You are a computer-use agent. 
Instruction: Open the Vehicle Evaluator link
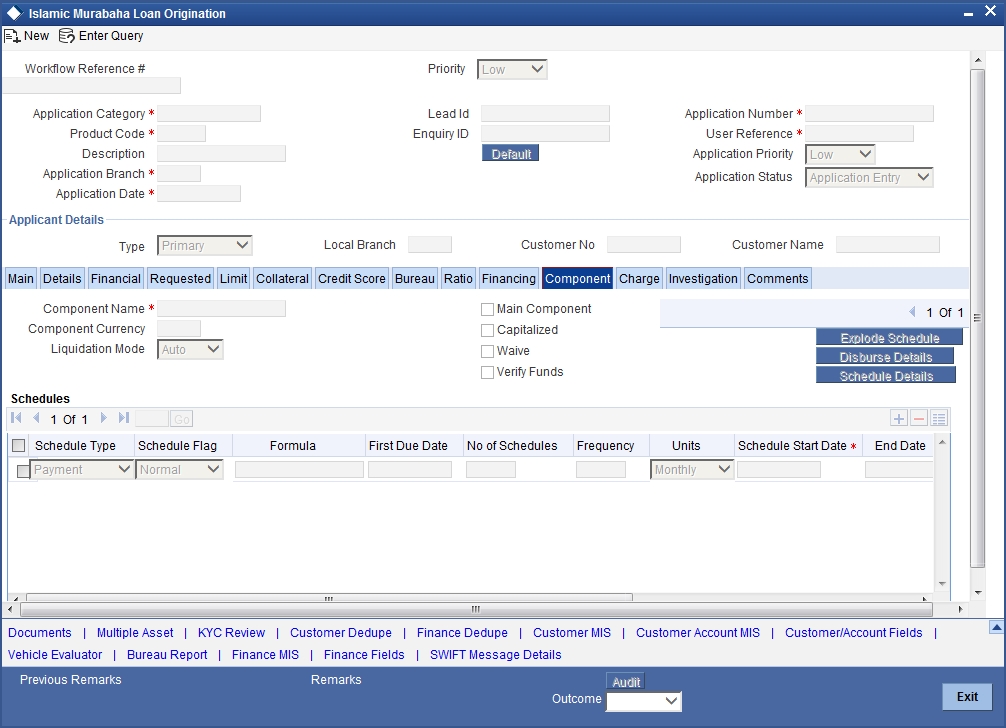pyautogui.click(x=55, y=654)
